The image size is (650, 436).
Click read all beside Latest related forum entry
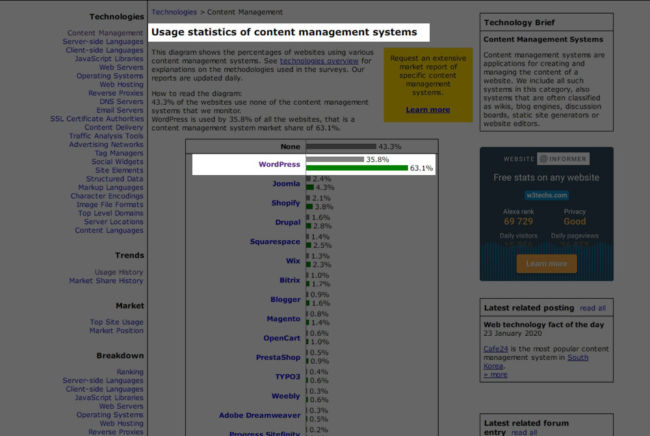[524, 432]
